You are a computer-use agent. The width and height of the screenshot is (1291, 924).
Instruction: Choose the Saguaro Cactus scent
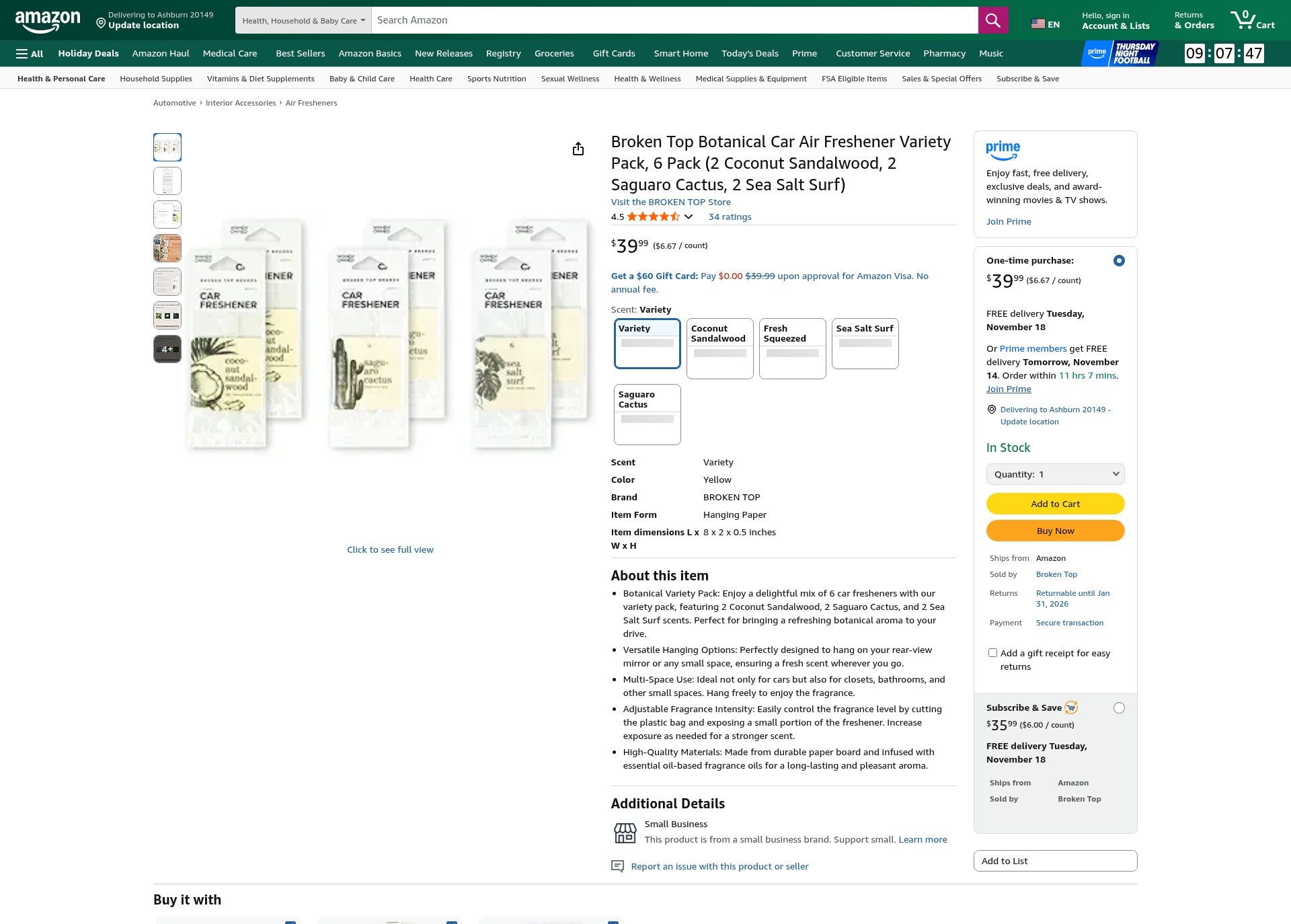(648, 414)
